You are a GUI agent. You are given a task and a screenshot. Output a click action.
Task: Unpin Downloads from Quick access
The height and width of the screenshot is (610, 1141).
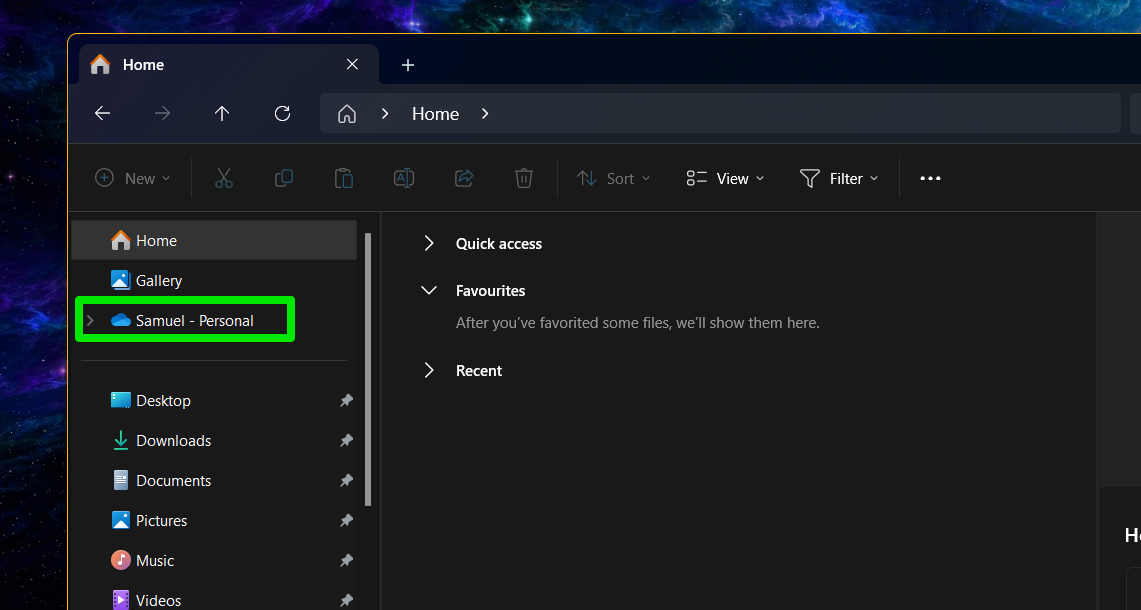346,440
